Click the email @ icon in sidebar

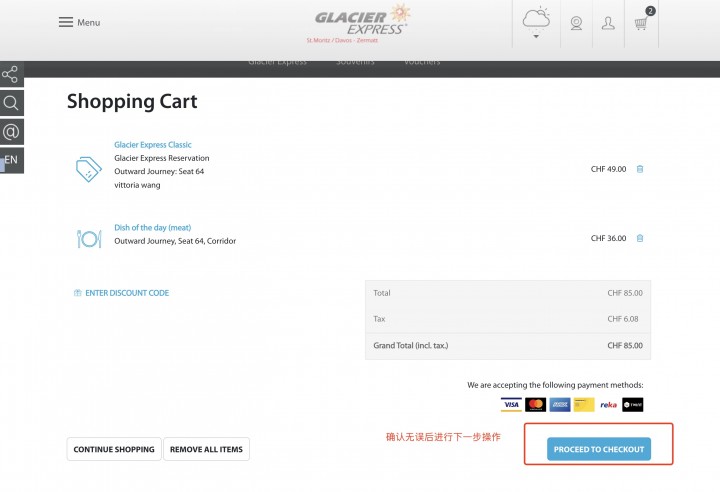tap(11, 132)
